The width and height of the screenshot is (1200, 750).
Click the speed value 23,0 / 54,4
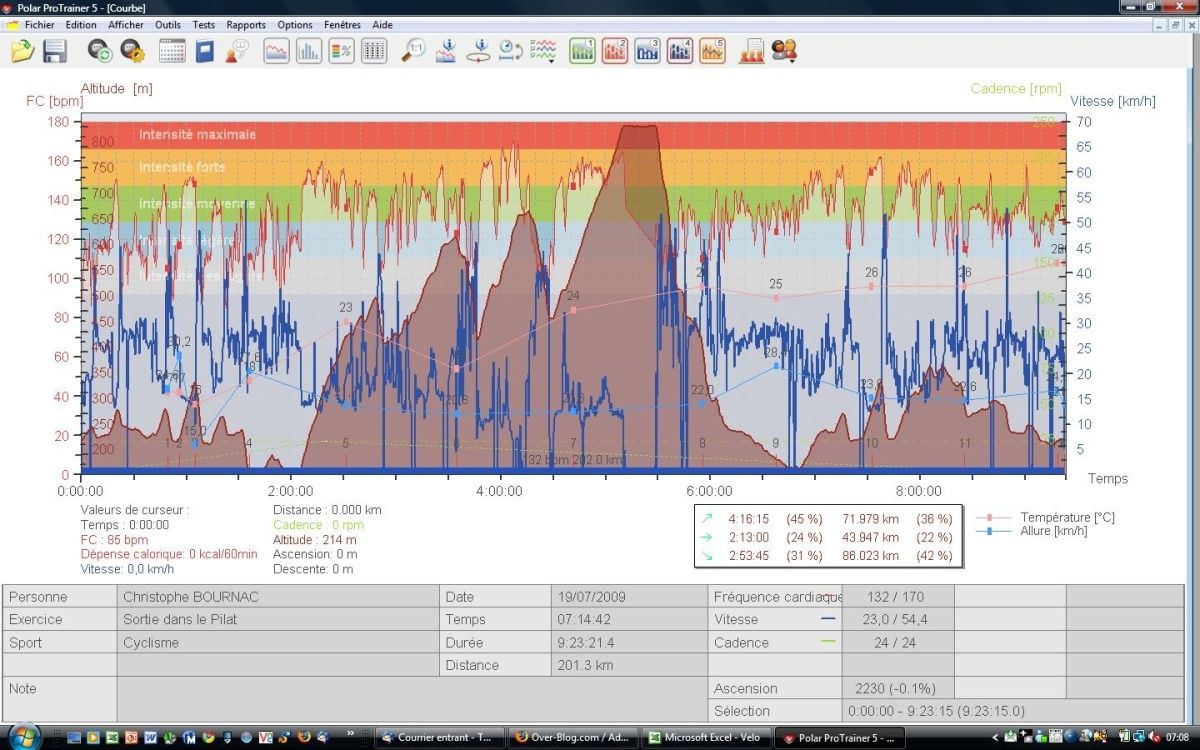(x=895, y=619)
